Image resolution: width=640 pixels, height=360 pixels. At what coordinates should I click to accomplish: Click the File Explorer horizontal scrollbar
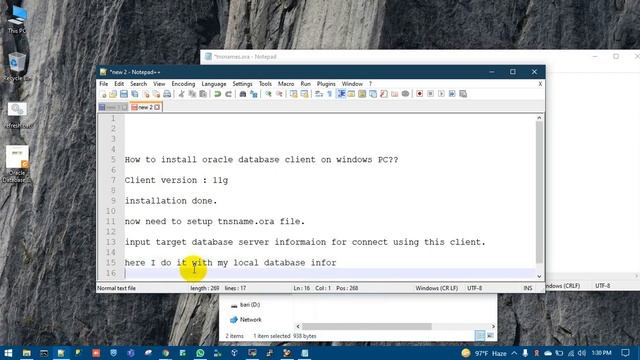(367, 327)
